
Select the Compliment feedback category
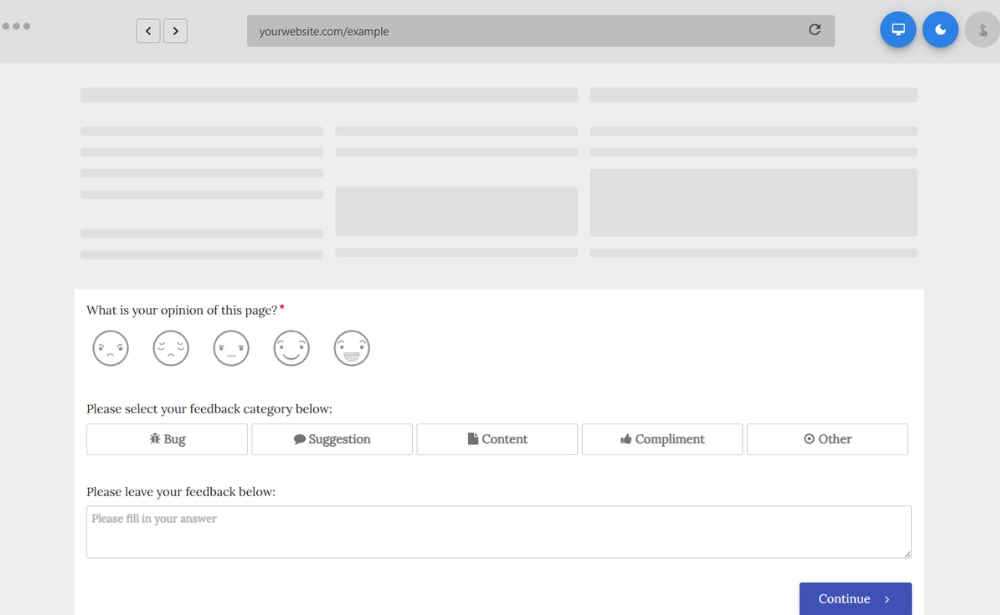point(662,439)
